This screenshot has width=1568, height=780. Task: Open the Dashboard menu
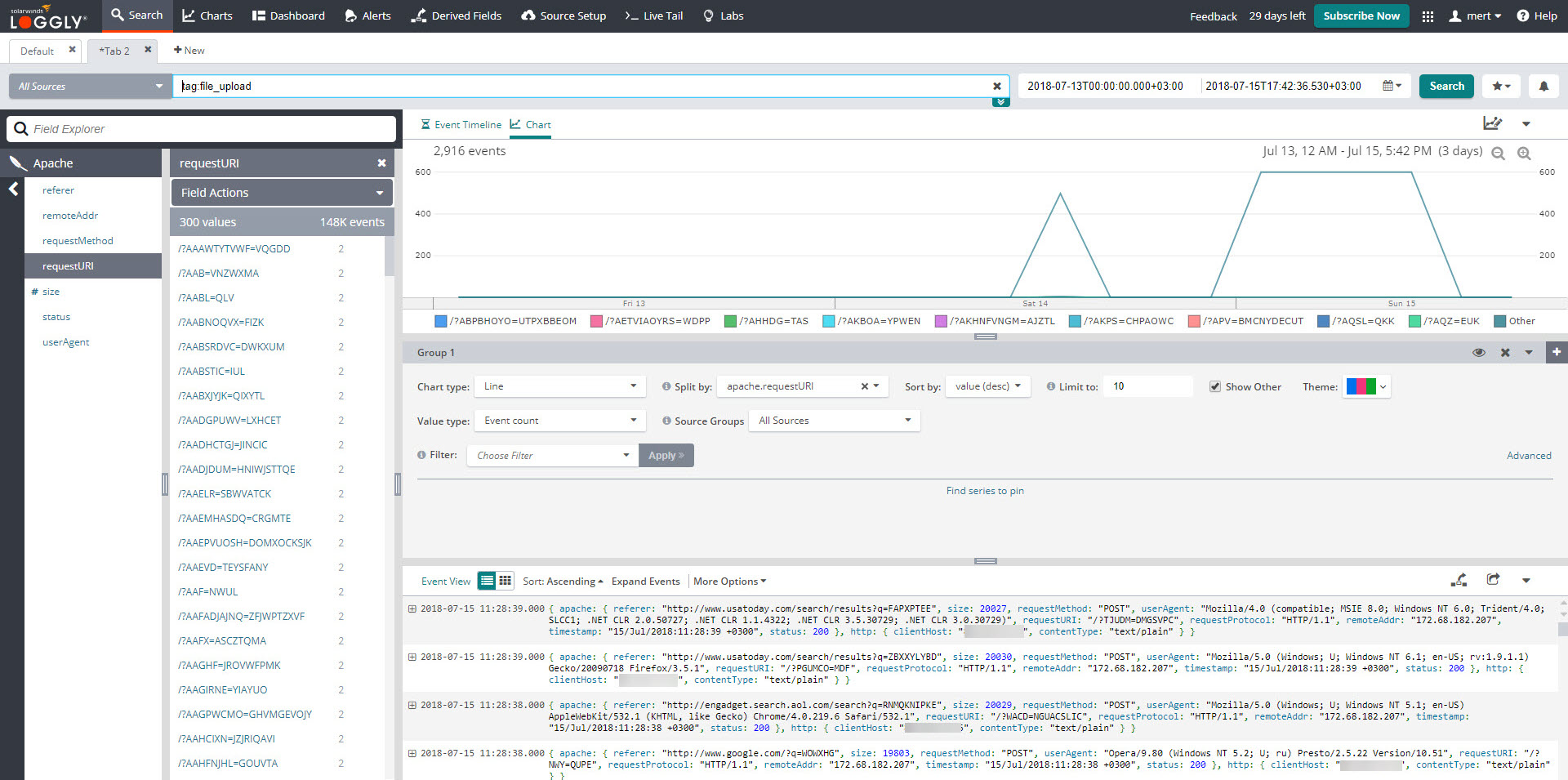pos(287,16)
